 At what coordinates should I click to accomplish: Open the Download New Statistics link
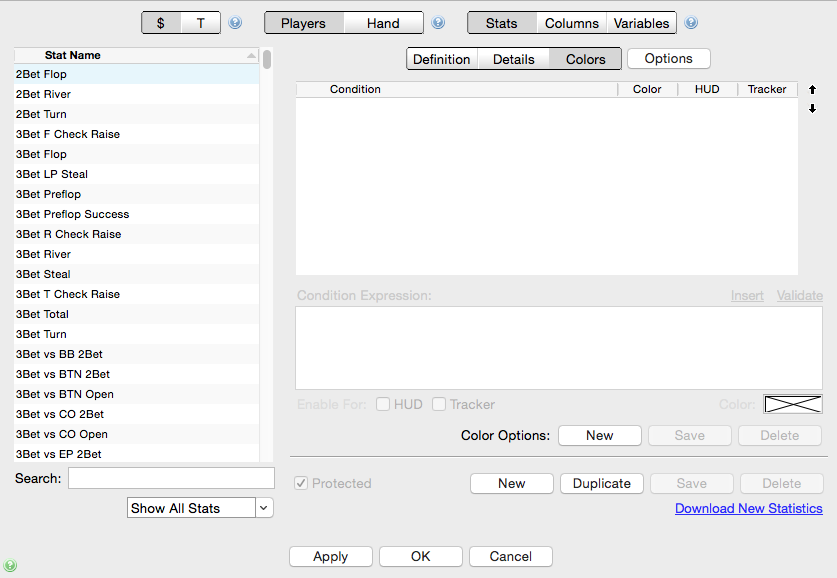pyautogui.click(x=749, y=508)
